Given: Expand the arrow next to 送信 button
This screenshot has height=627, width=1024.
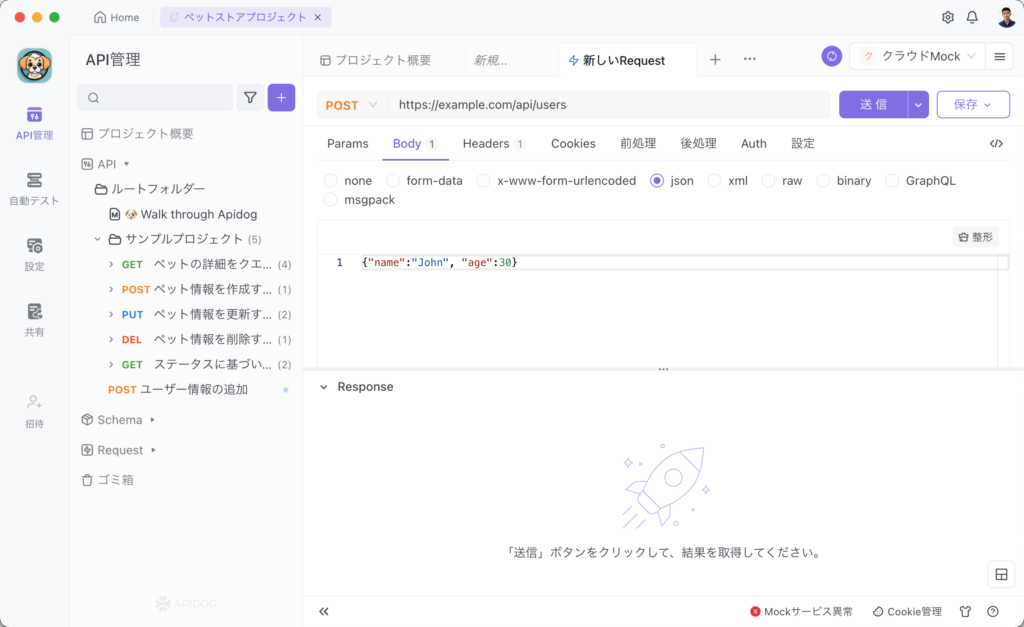Looking at the screenshot, I should [x=918, y=105].
